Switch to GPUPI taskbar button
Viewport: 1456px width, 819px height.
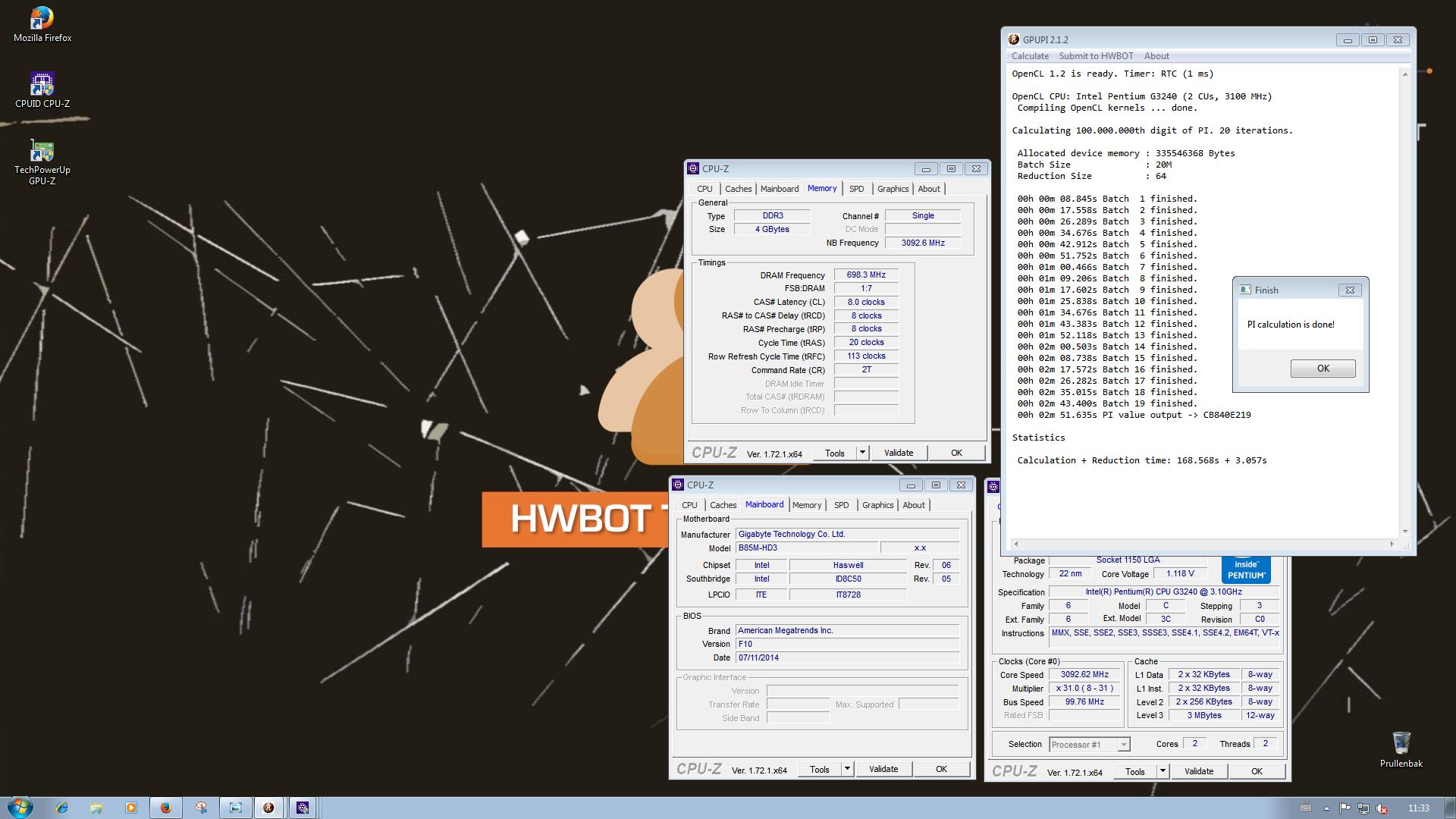pos(268,808)
